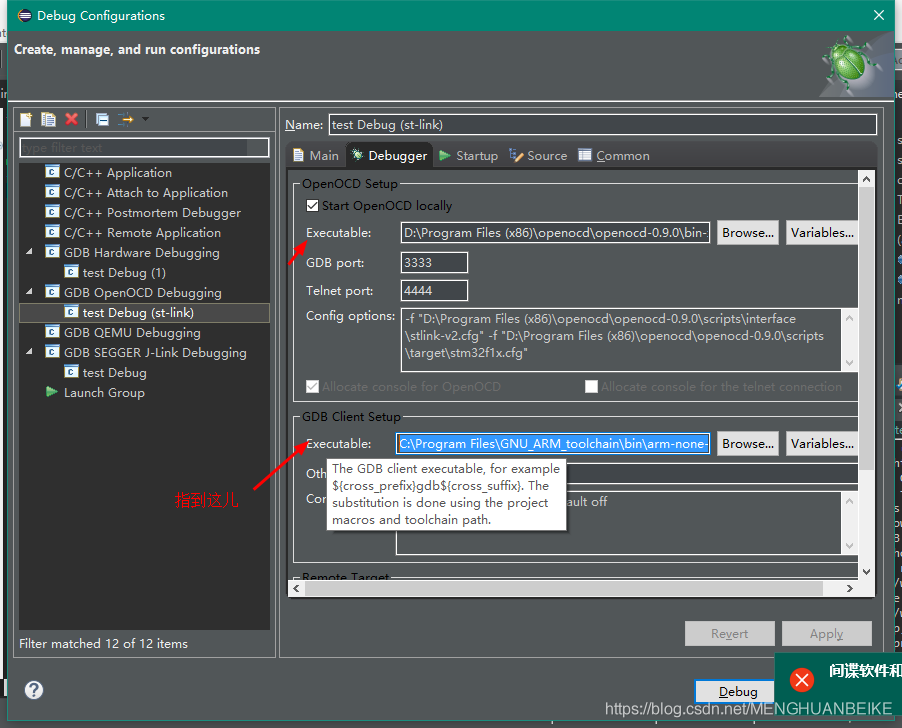Toggle Allocate console for OpenOCD checkbox

(x=313, y=386)
